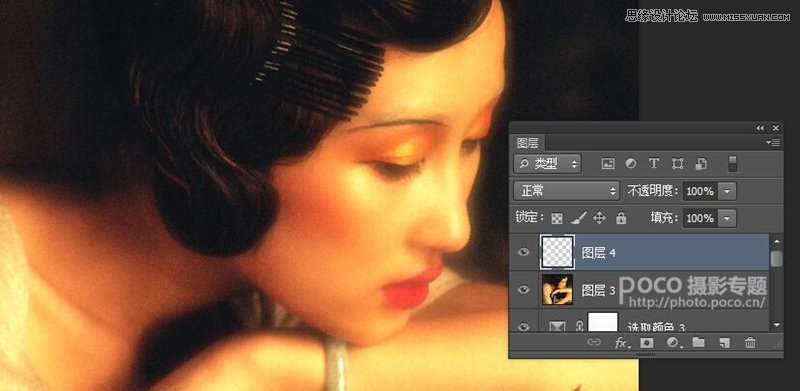This screenshot has height=391, width=800.
Task: Close the Layers panel with X
Action: tap(776, 128)
